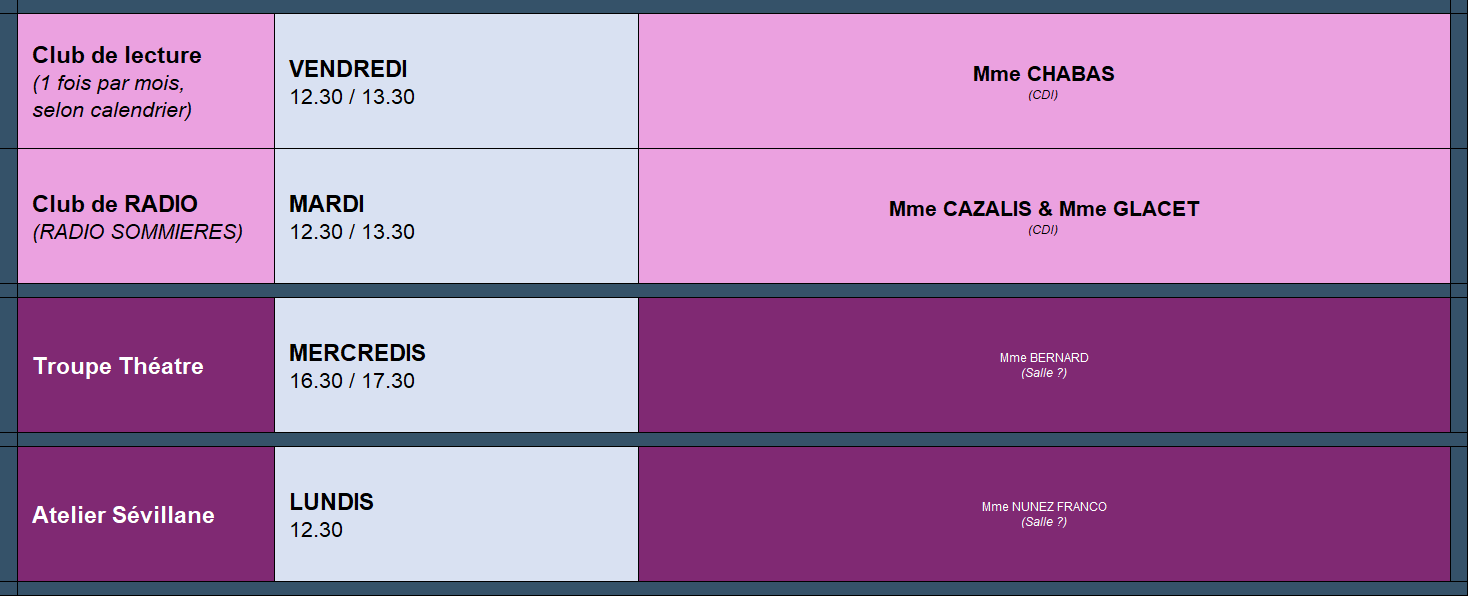The height and width of the screenshot is (596, 1468).
Task: Click the VENDREDI day heading
Action: (x=348, y=69)
